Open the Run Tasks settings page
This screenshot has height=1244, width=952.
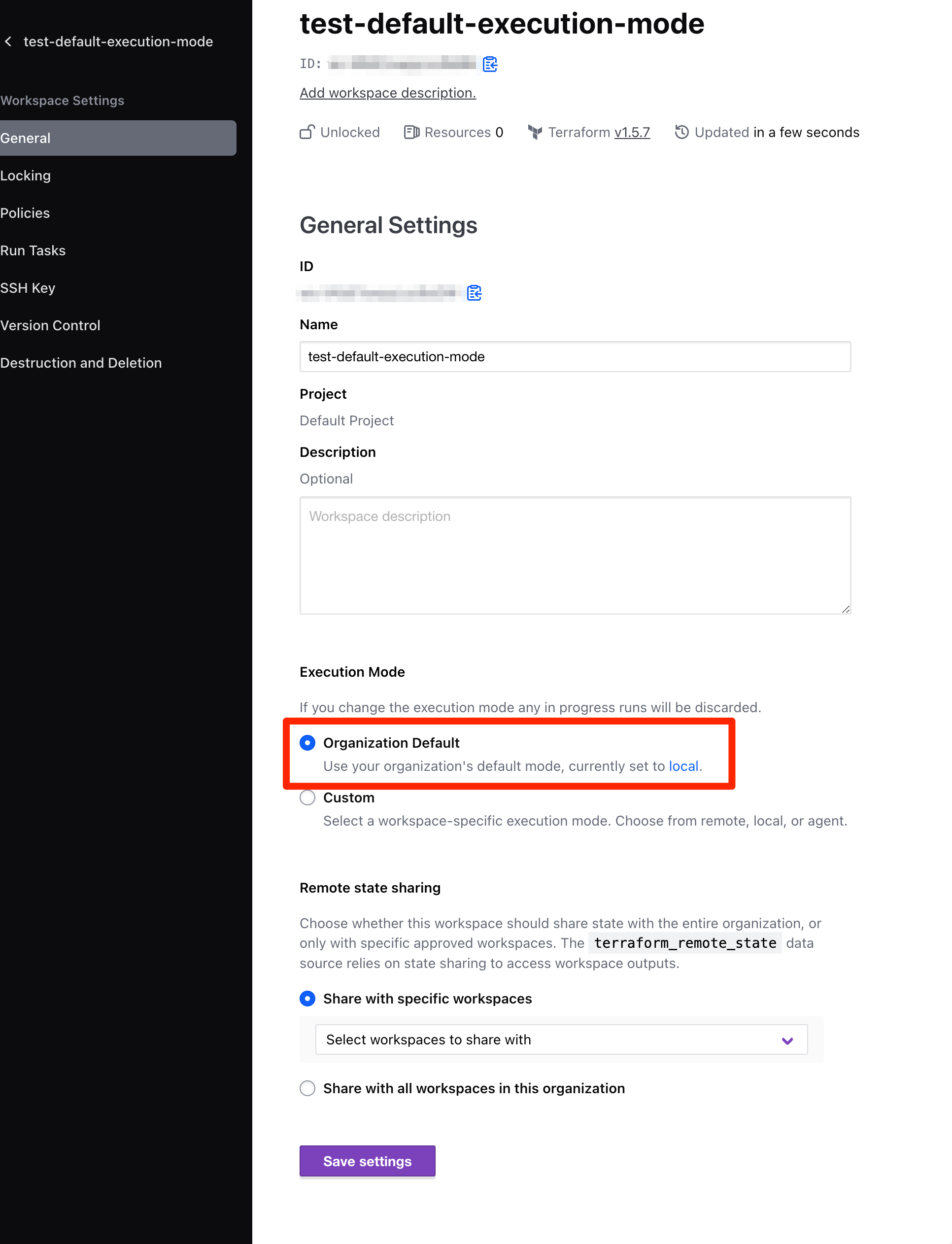pyautogui.click(x=33, y=250)
